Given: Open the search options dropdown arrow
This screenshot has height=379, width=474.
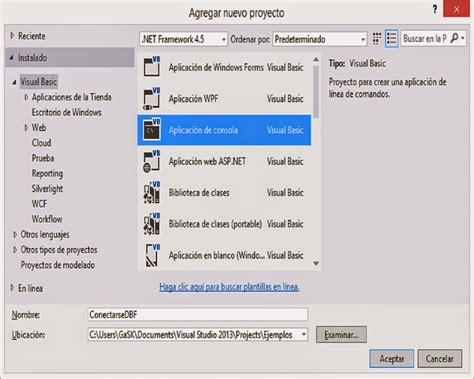Looking at the screenshot, I should (x=463, y=38).
